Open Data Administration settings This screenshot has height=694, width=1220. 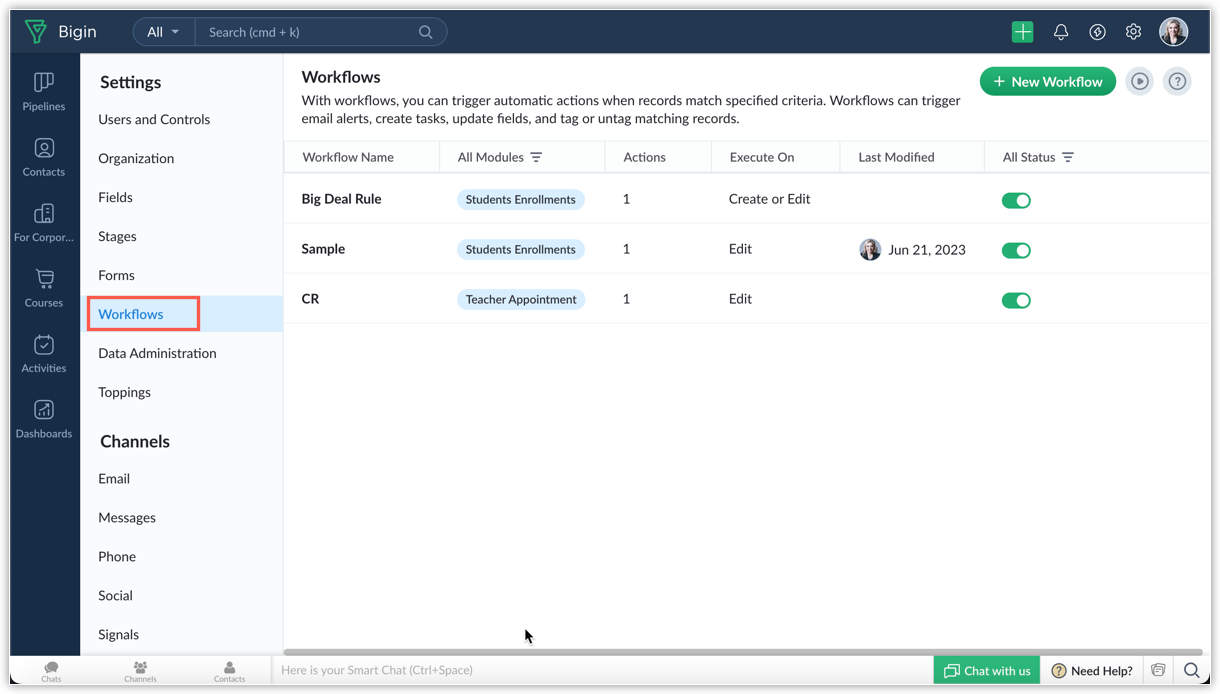click(157, 353)
